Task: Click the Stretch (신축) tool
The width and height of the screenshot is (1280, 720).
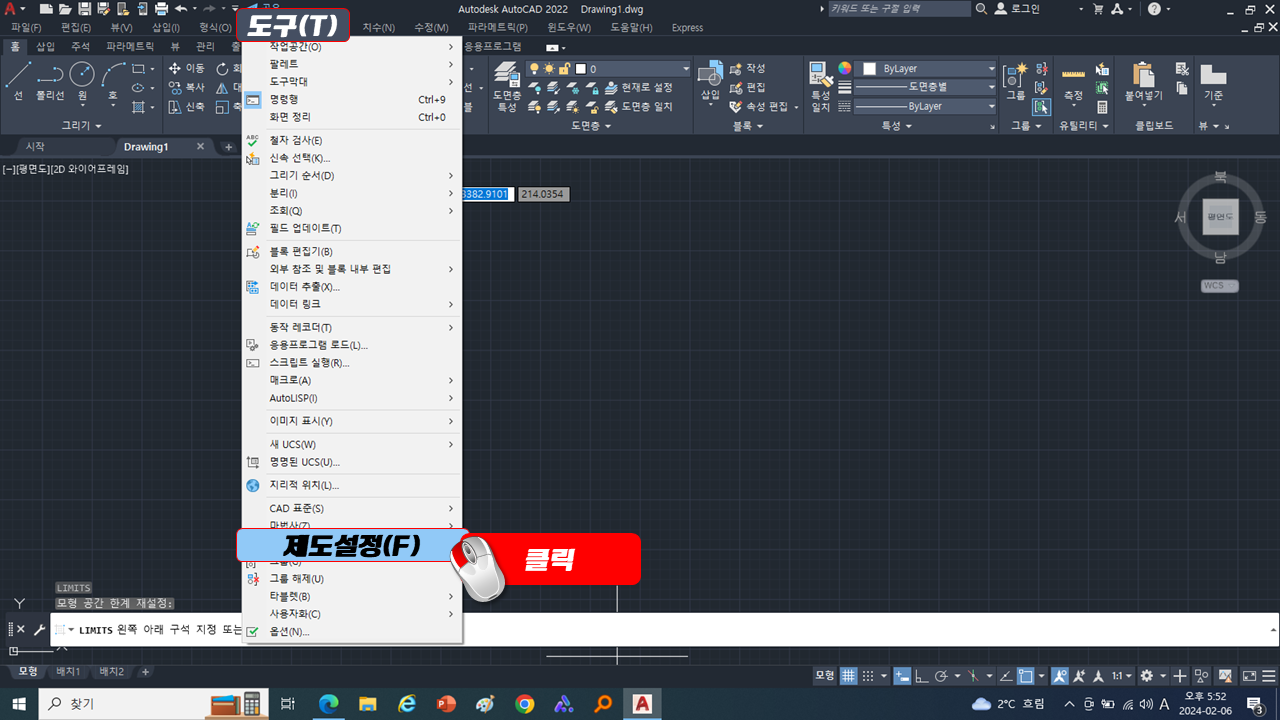Action: click(187, 106)
